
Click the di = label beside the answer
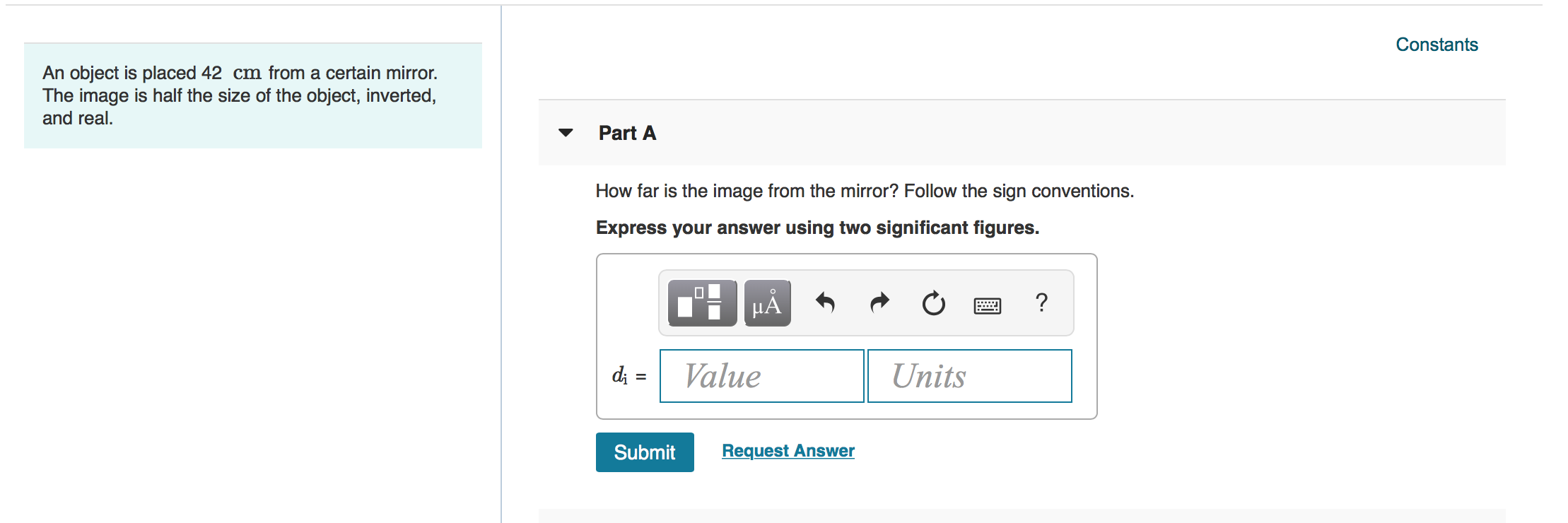coord(628,376)
